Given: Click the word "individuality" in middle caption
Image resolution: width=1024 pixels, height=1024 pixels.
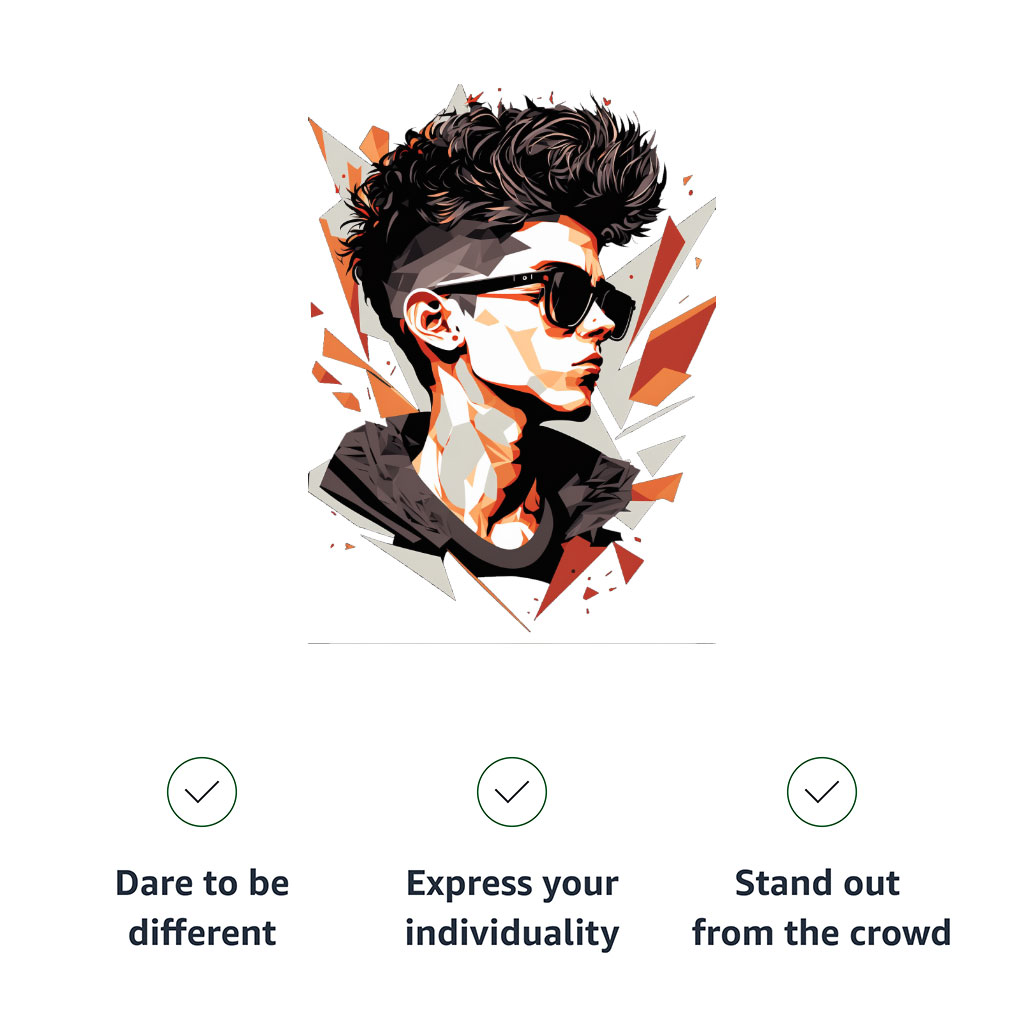Looking at the screenshot, I should [x=511, y=933].
